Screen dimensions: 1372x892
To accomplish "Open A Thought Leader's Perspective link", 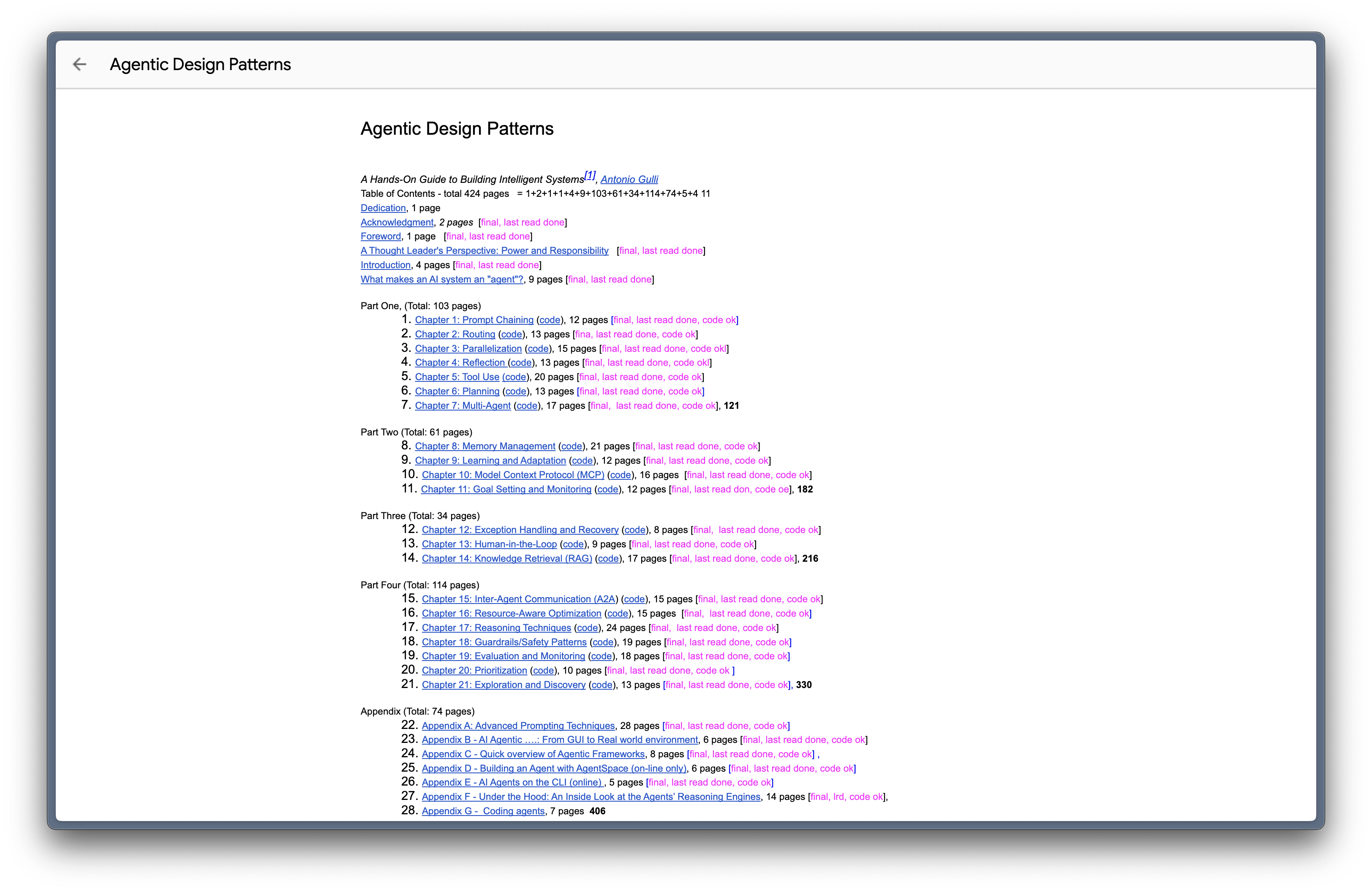I will (484, 250).
